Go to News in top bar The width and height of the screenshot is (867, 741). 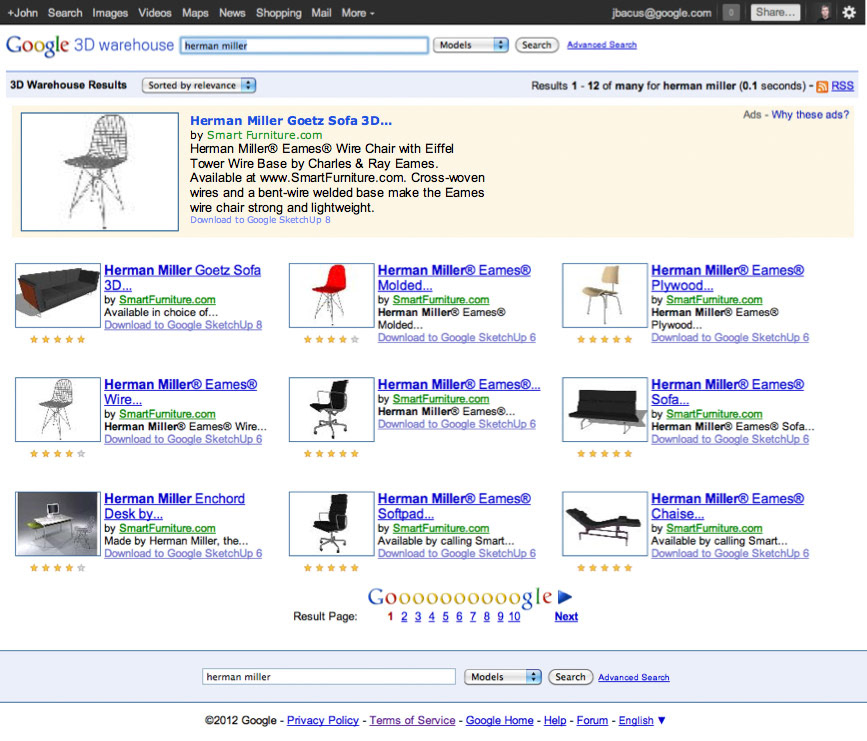point(232,13)
